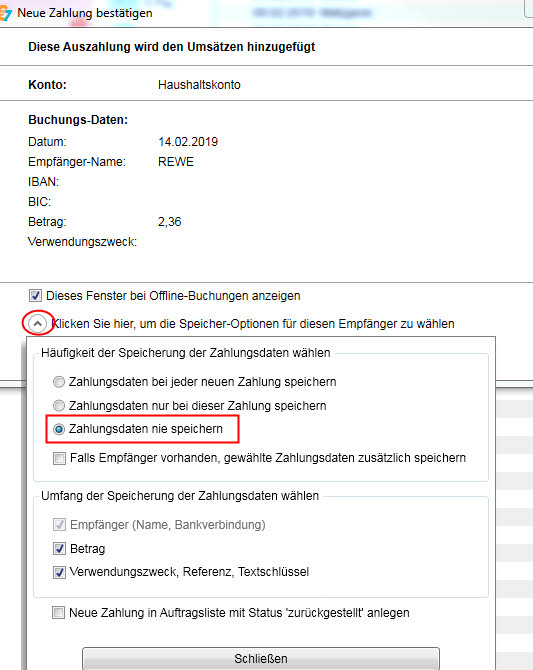This screenshot has height=670, width=533.
Task: Enable 'Neue Zahlung in Auftragsliste' zurückgestellt checkbox
Action: (x=59, y=613)
